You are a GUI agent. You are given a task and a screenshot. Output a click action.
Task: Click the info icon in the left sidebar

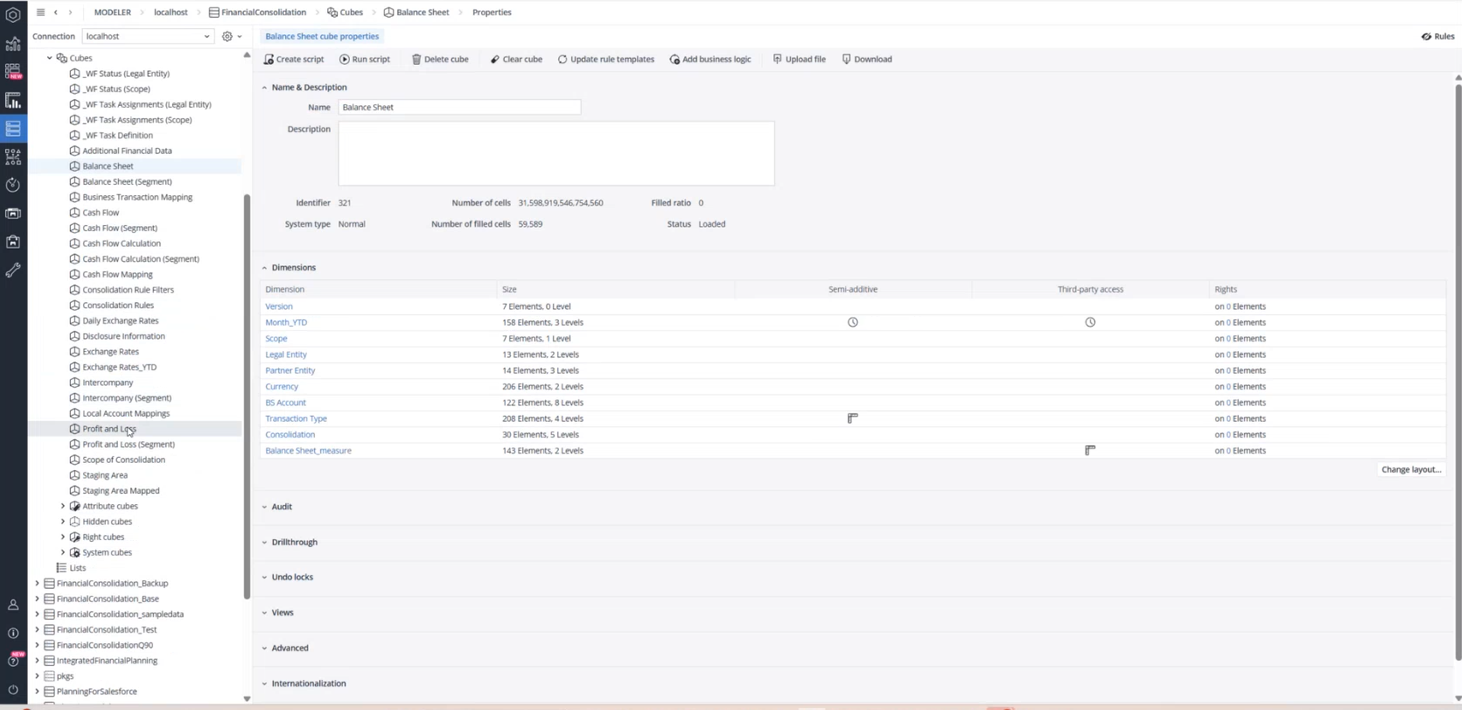pyautogui.click(x=13, y=633)
